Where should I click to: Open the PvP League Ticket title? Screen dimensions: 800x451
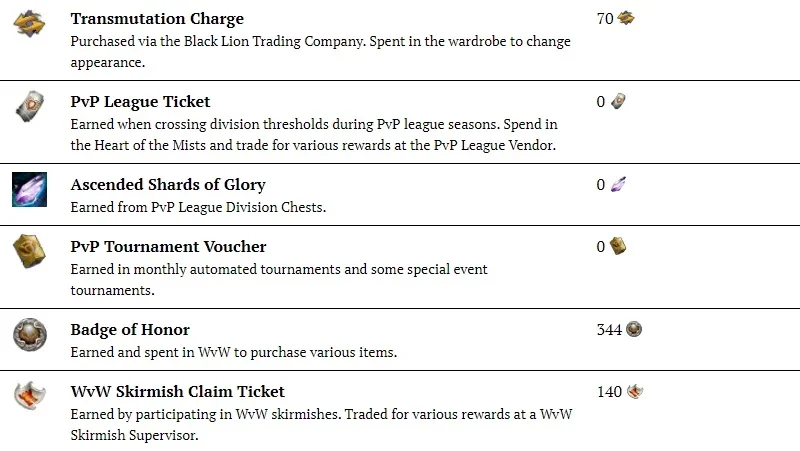140,102
